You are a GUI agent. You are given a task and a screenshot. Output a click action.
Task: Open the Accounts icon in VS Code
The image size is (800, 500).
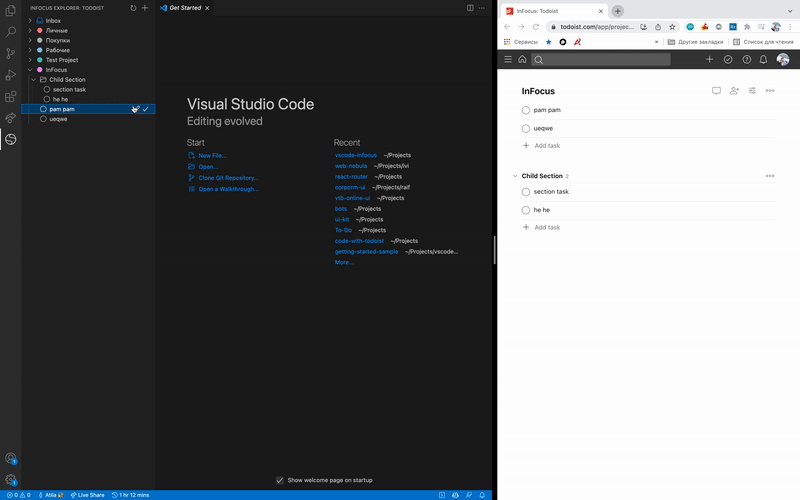click(x=10, y=458)
